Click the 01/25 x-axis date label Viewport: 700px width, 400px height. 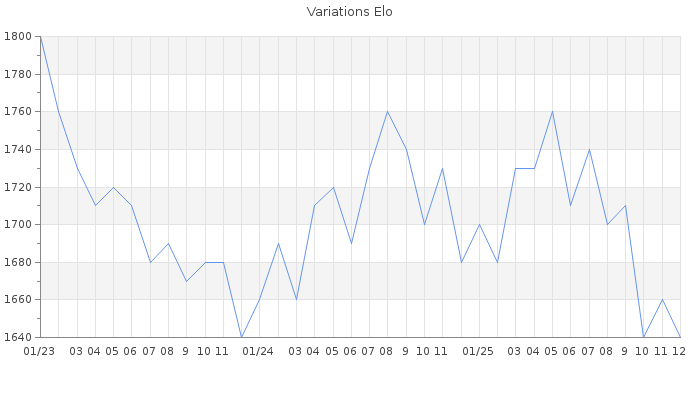point(479,351)
